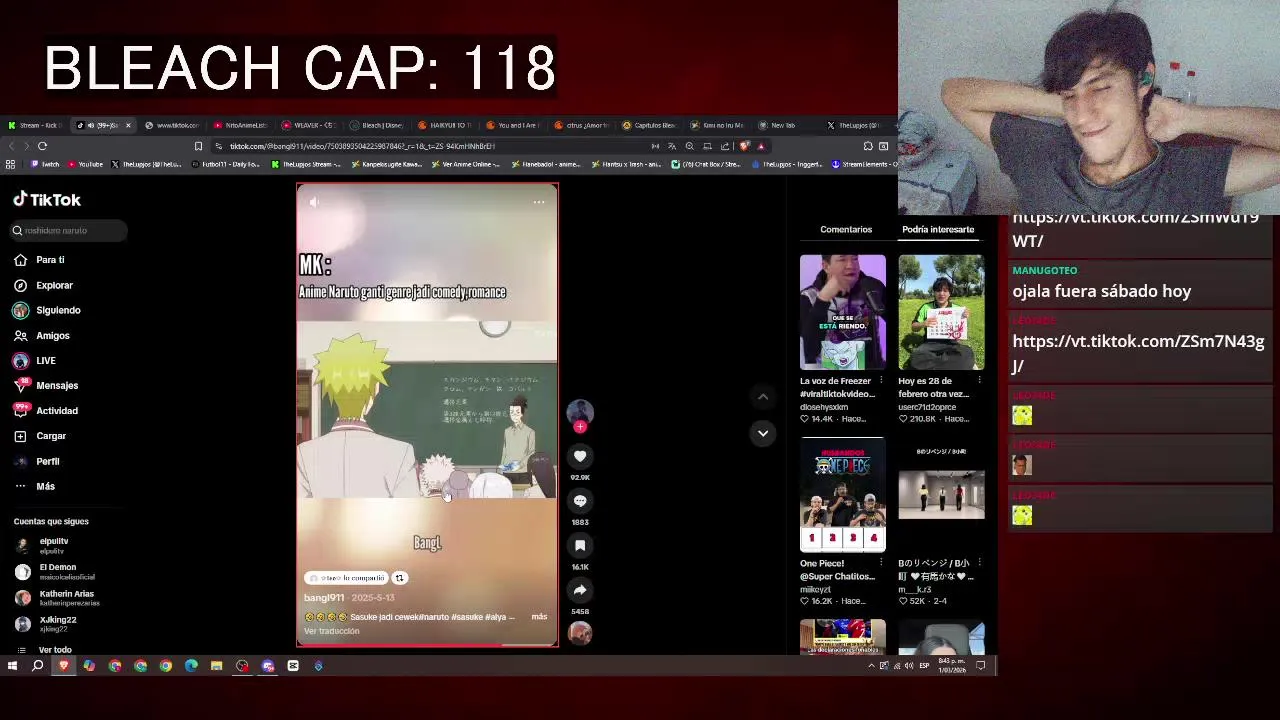This screenshot has height=720, width=1280.
Task: Open the bangl911 creator name link
Action: pyautogui.click(x=324, y=598)
